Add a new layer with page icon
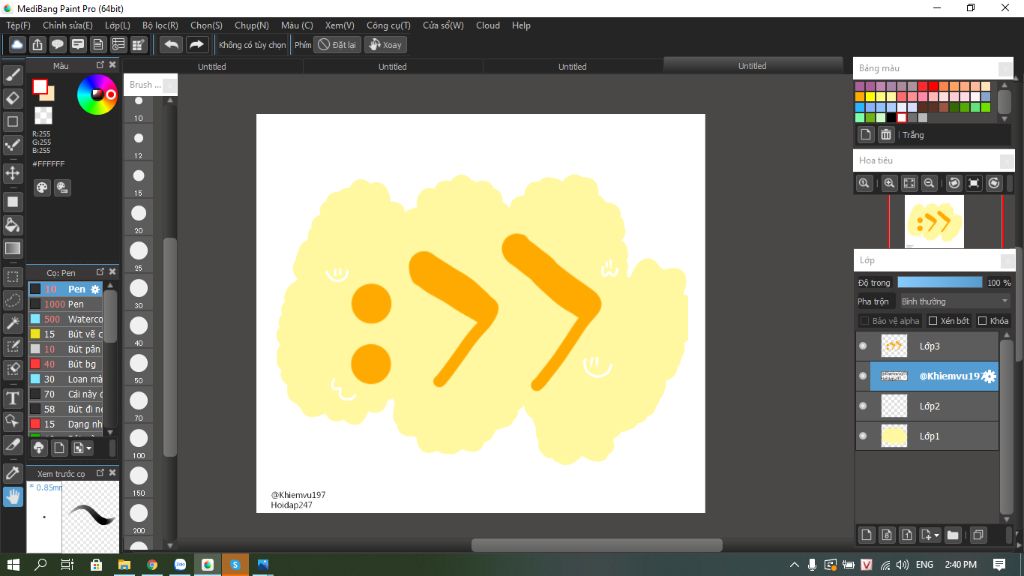This screenshot has width=1024, height=576. click(866, 535)
